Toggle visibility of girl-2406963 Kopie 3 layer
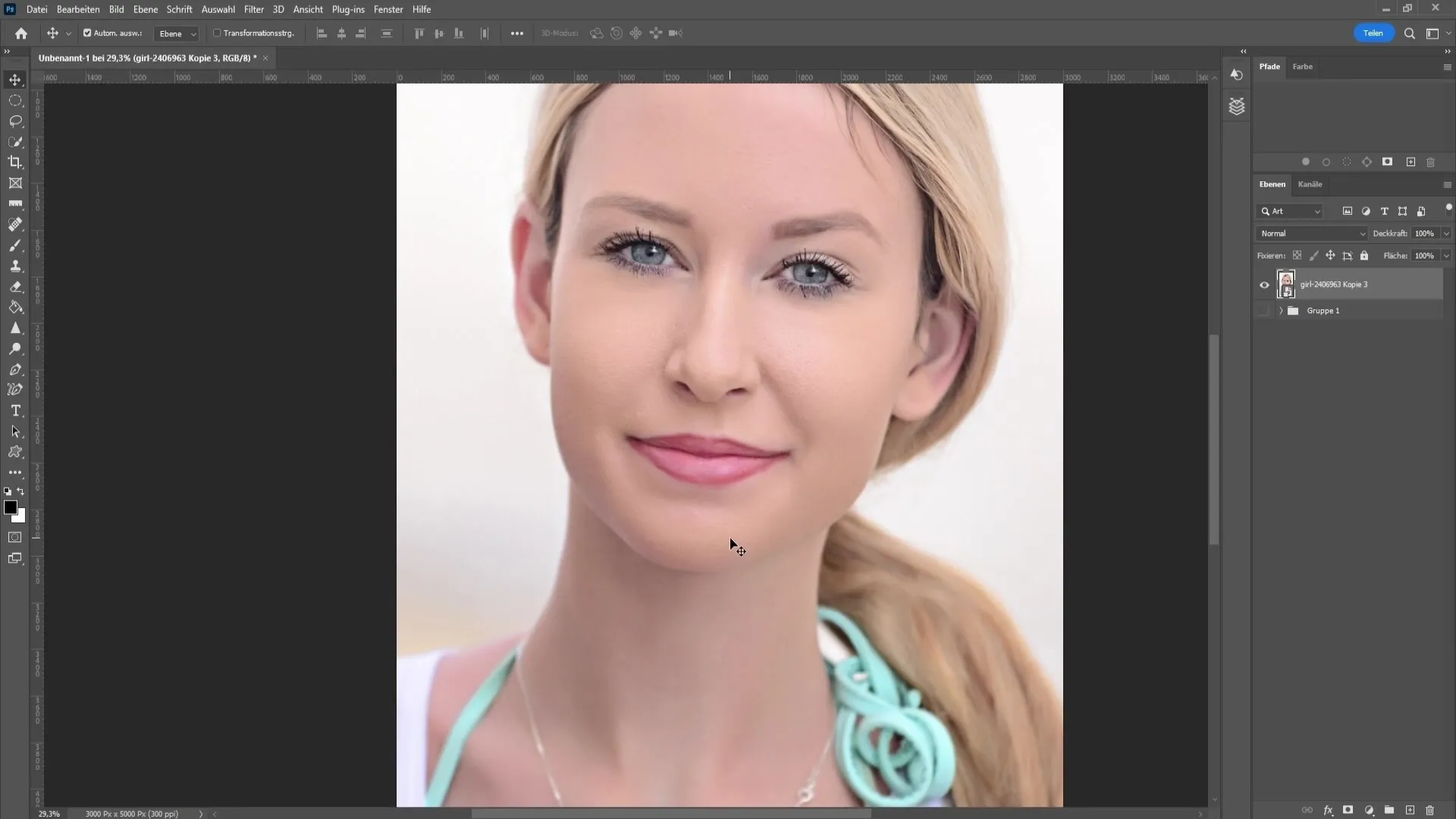Viewport: 1456px width, 819px height. pos(1264,284)
